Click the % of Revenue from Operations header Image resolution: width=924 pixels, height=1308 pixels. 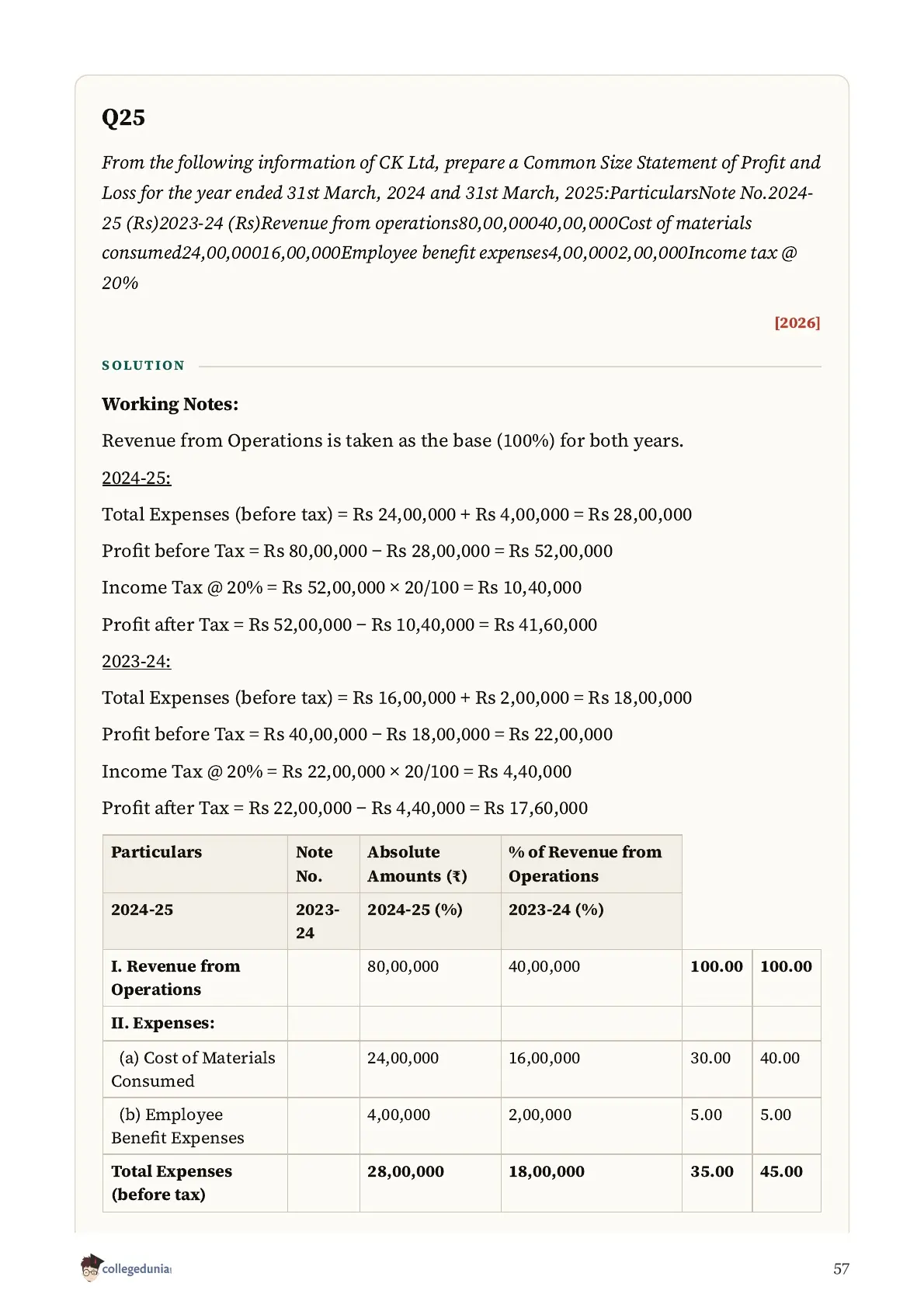click(585, 864)
